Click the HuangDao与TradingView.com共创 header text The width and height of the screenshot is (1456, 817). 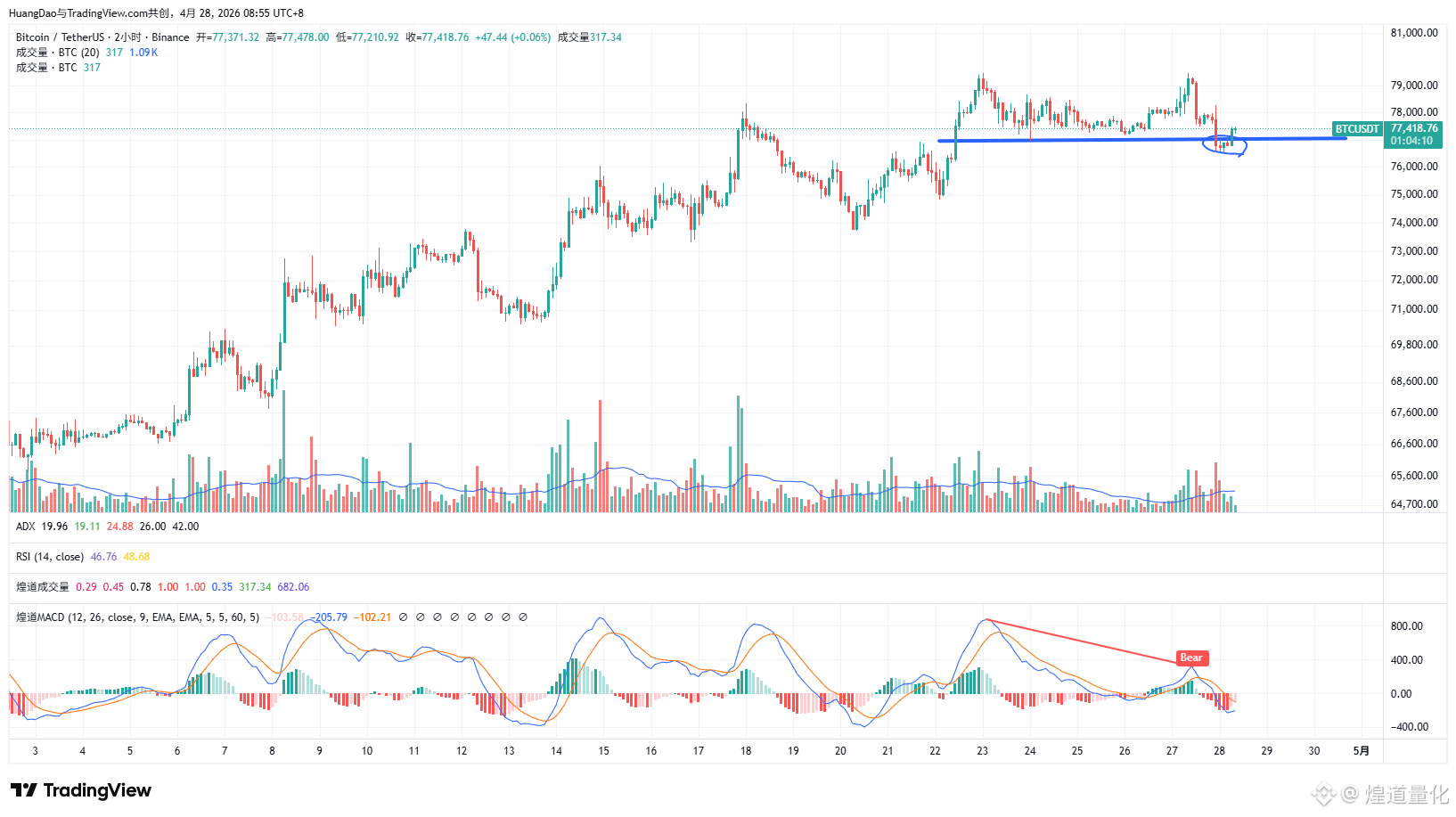[x=89, y=13]
